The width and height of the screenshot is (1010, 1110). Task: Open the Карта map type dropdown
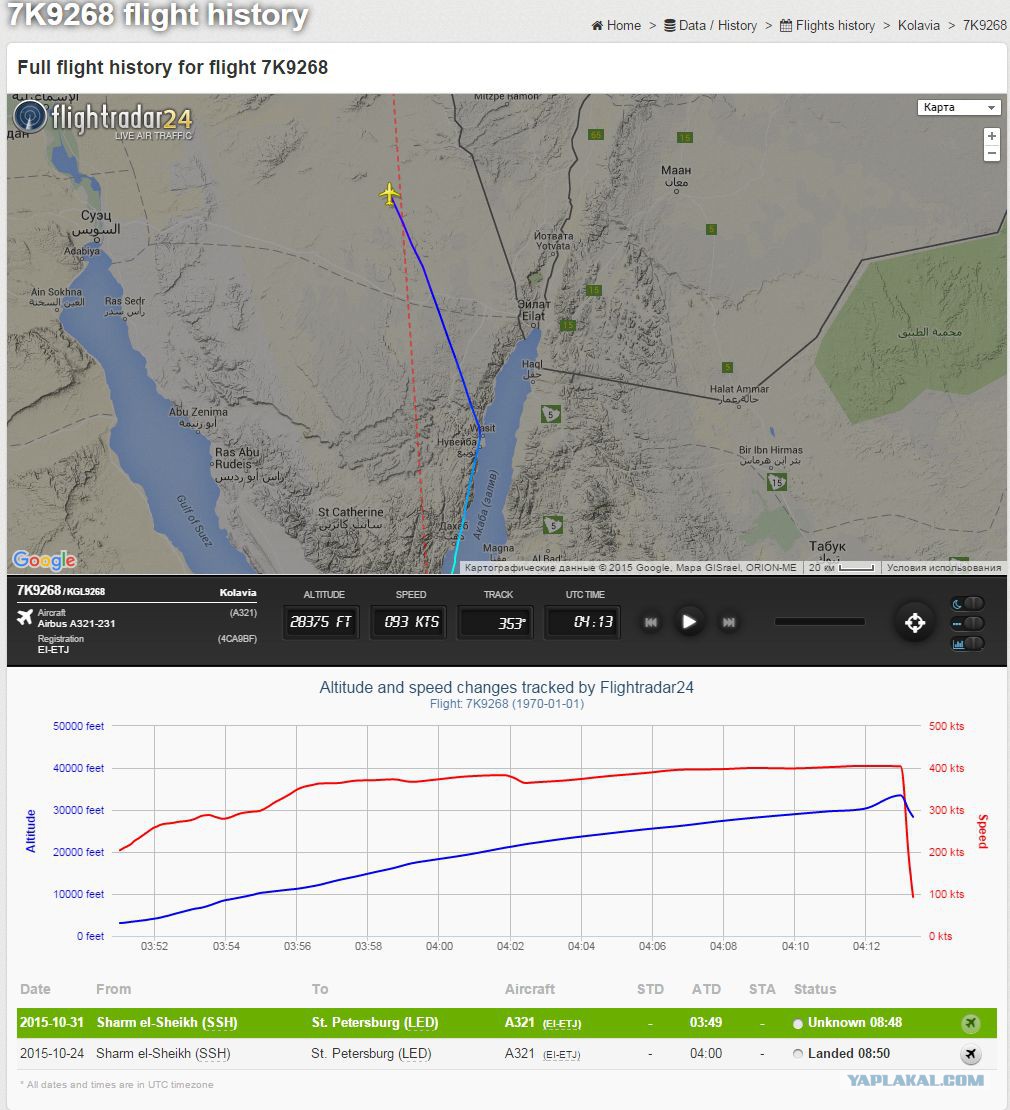959,107
